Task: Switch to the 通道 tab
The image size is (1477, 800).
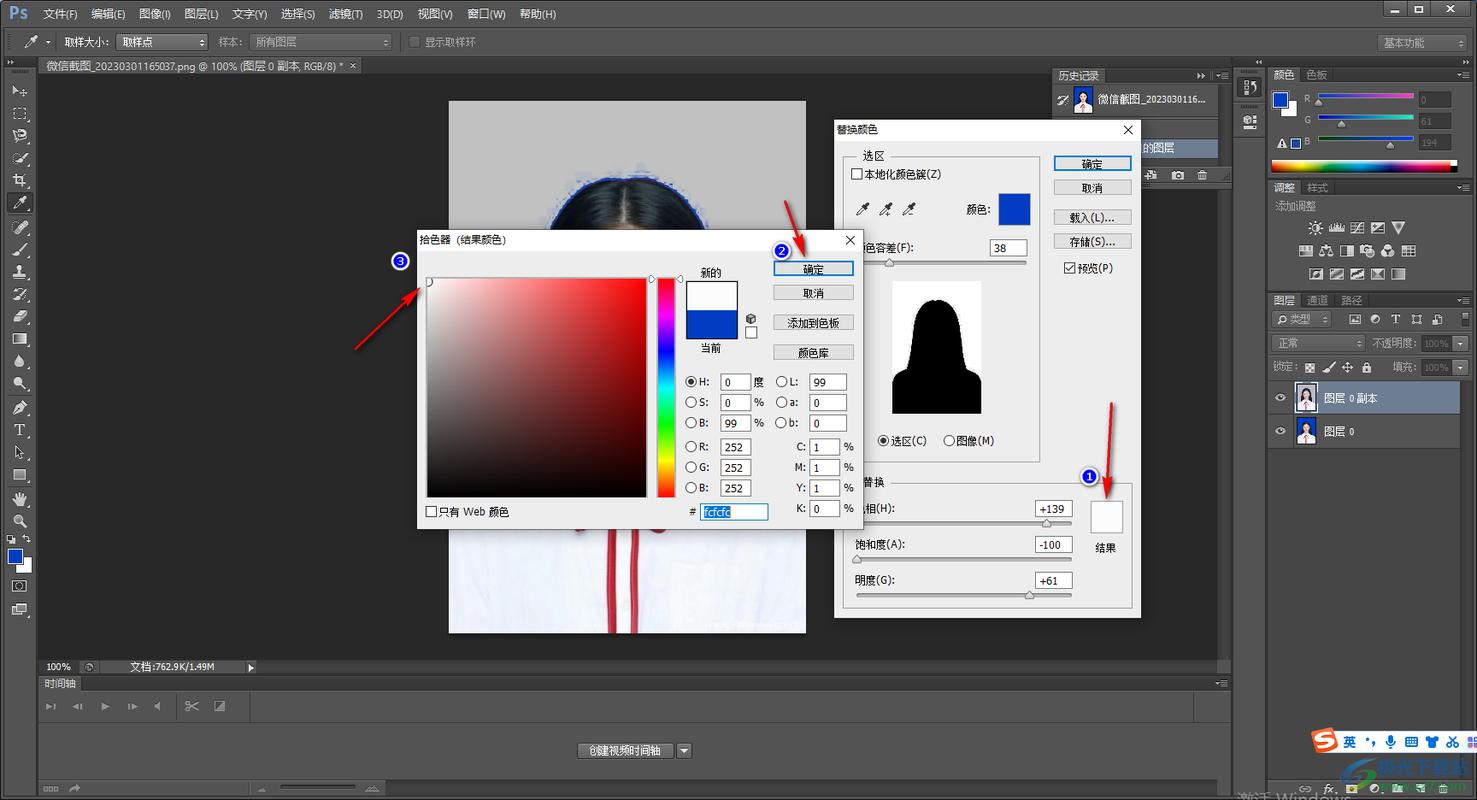Action: pyautogui.click(x=1318, y=300)
